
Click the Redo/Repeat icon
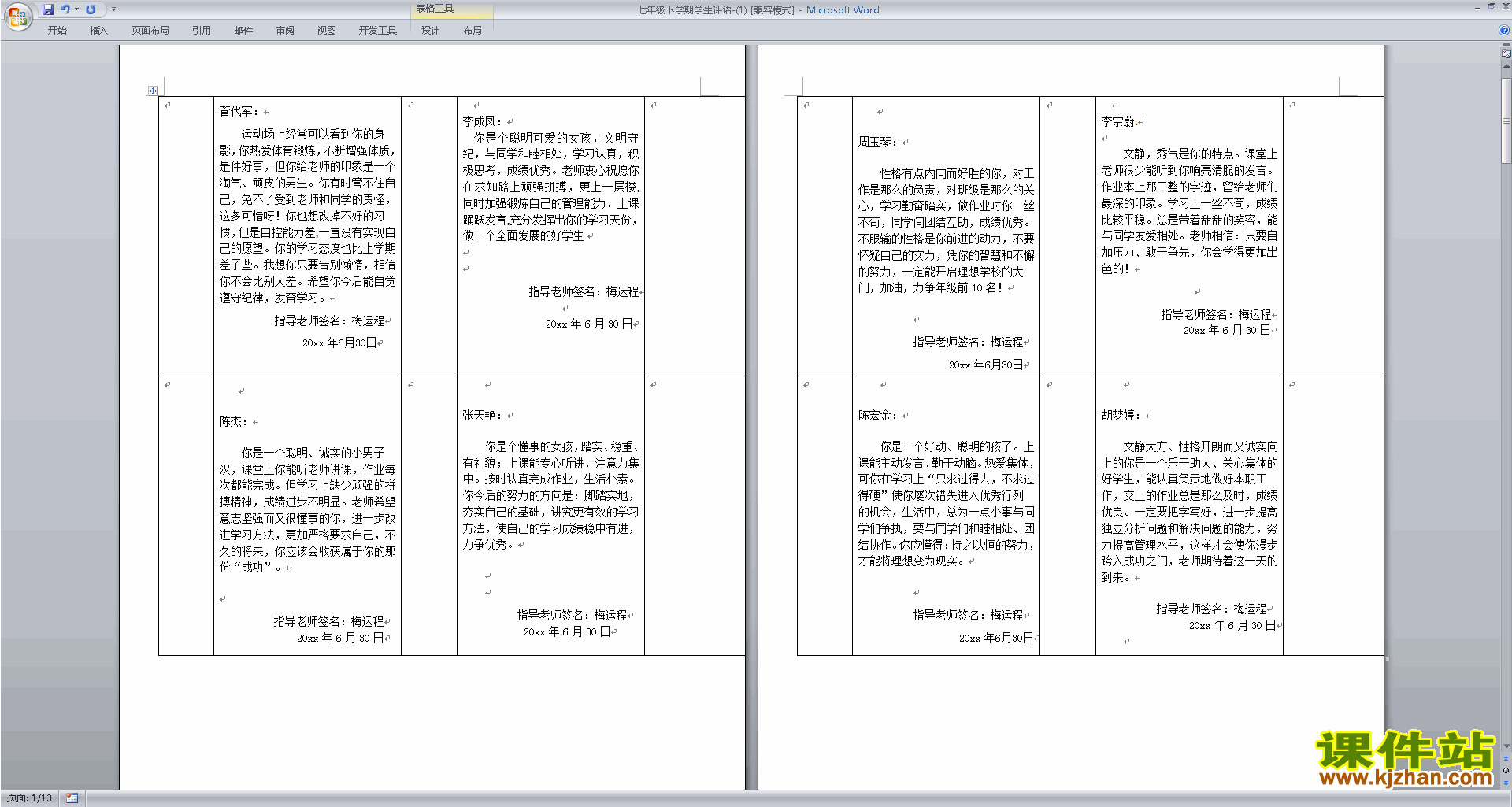point(91,9)
